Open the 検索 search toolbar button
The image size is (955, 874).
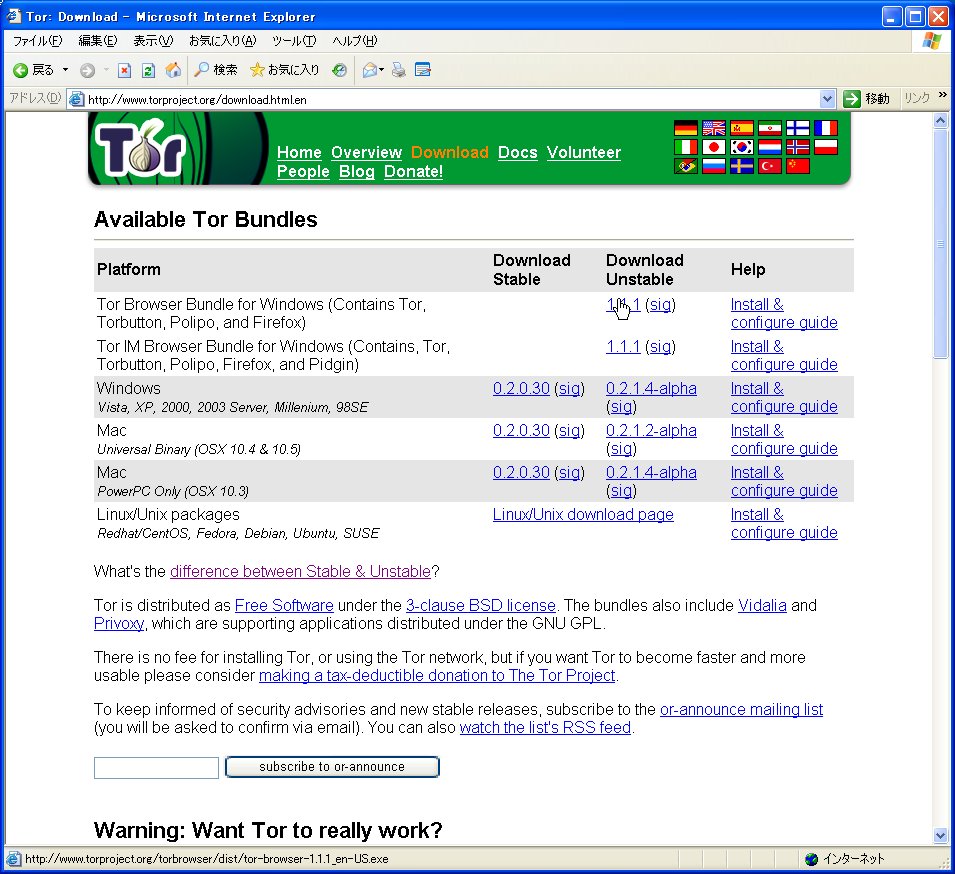coord(216,70)
